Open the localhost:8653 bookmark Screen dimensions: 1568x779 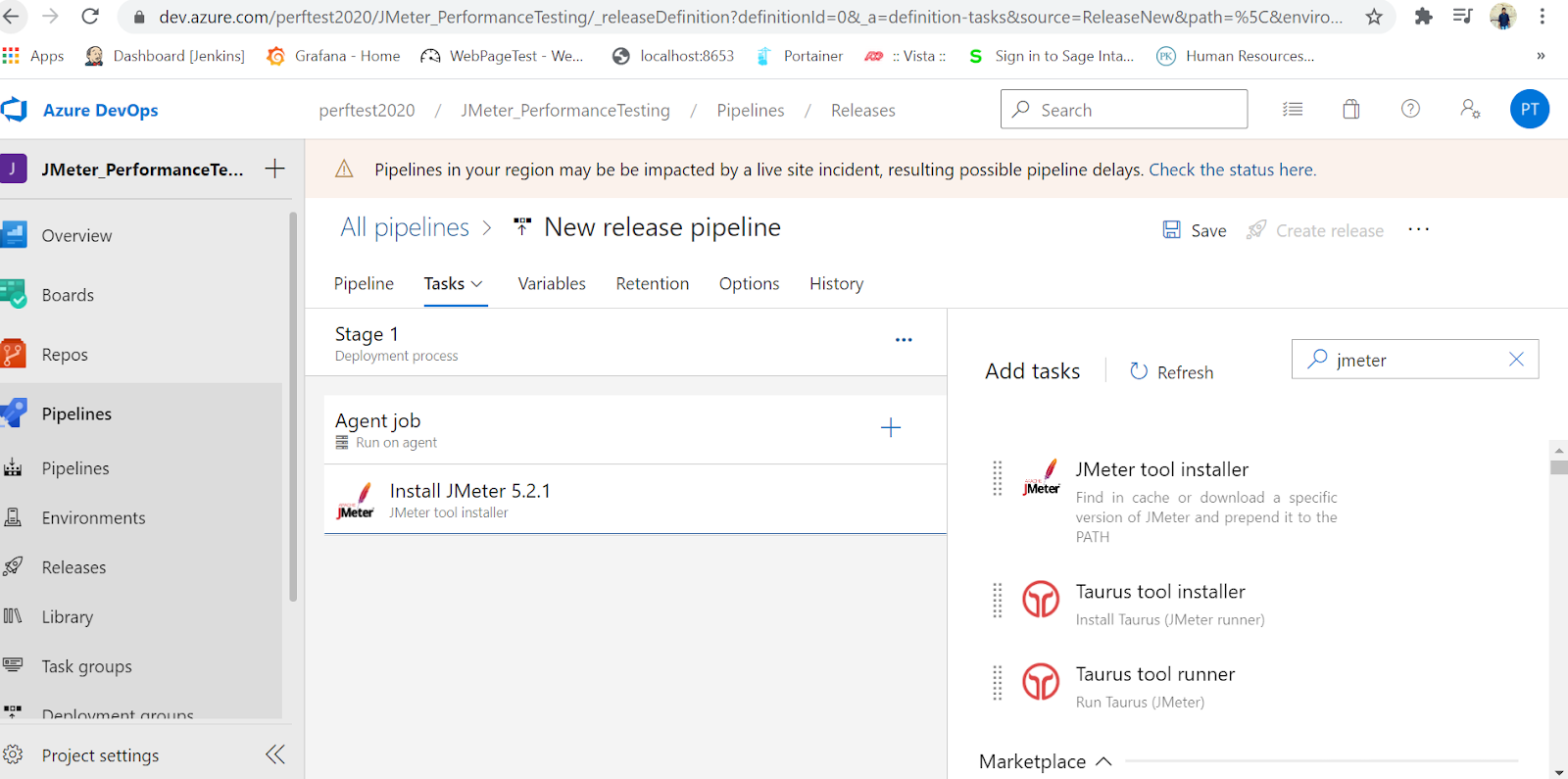pyautogui.click(x=672, y=56)
